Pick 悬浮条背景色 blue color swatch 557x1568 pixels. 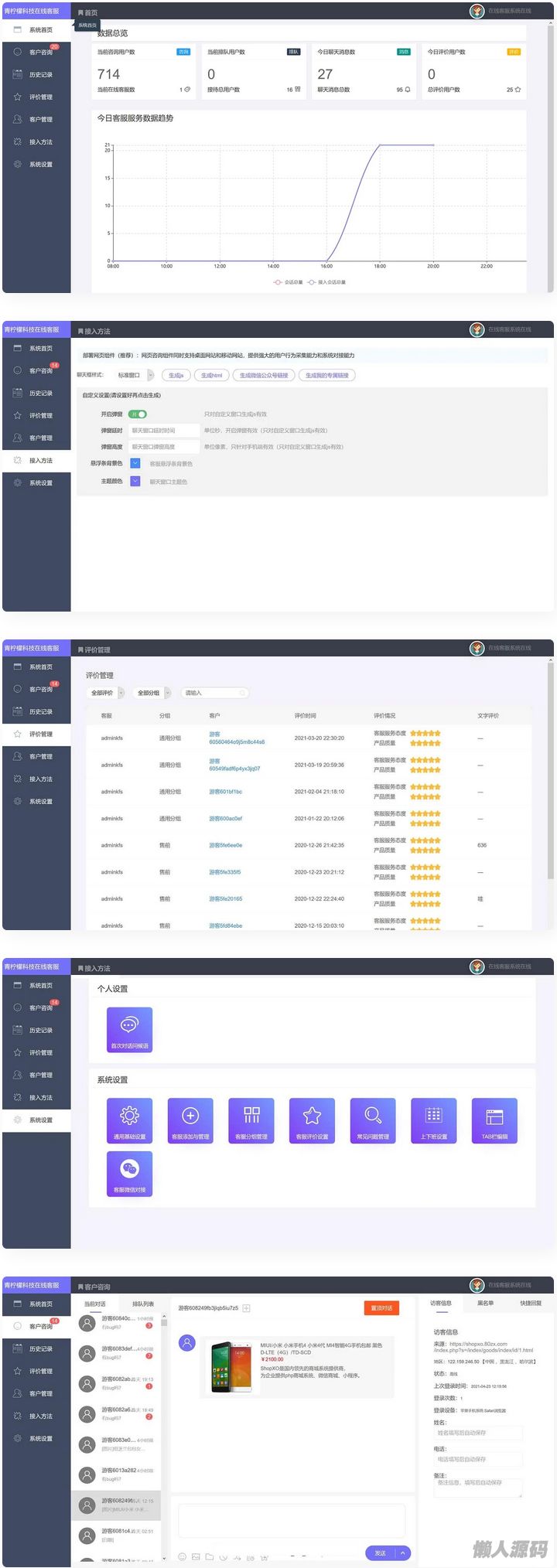[x=135, y=463]
